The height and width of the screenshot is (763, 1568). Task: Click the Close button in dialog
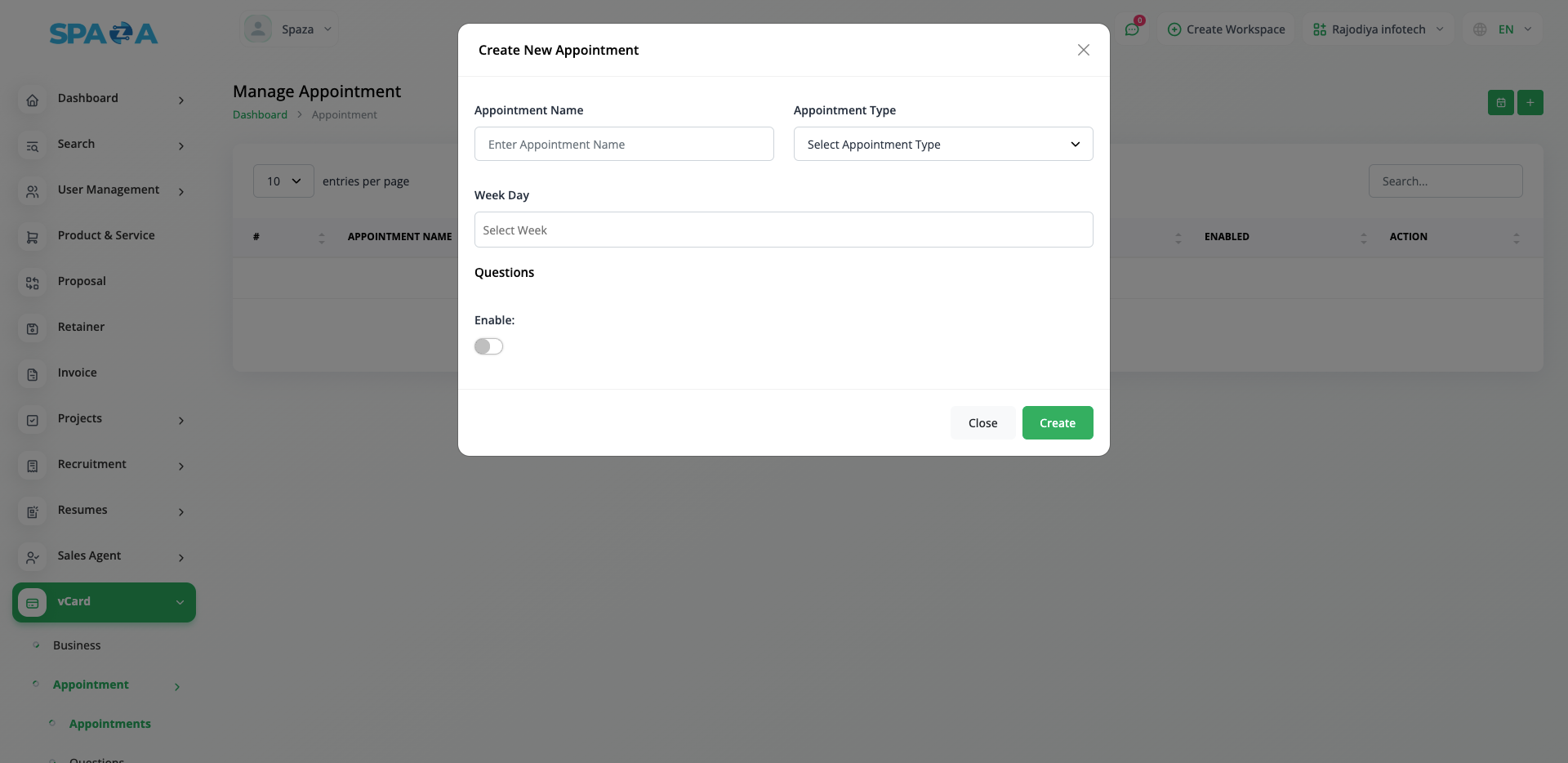pos(982,423)
